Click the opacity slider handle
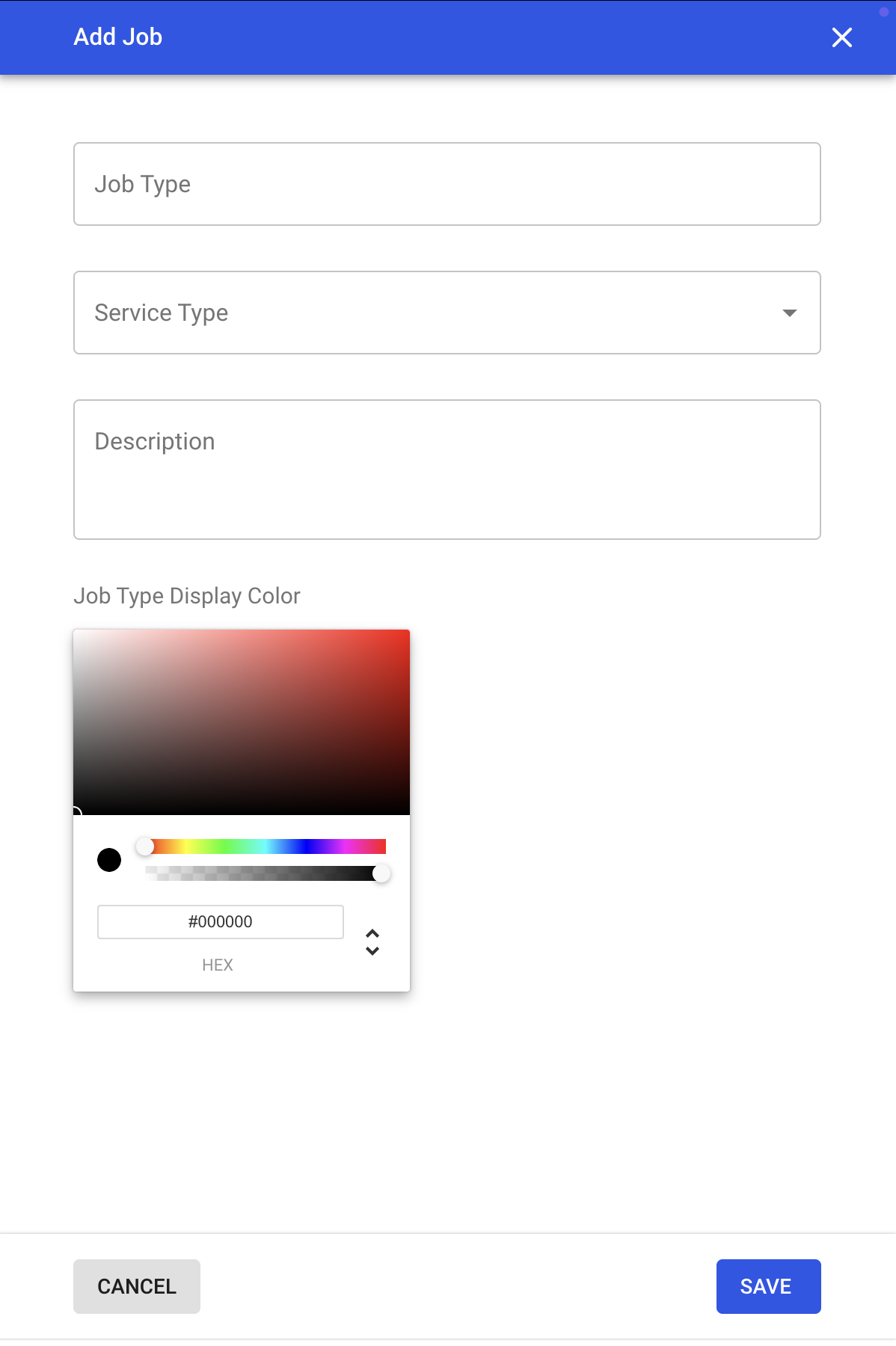Screen dimensions: 896x1346 point(381,873)
